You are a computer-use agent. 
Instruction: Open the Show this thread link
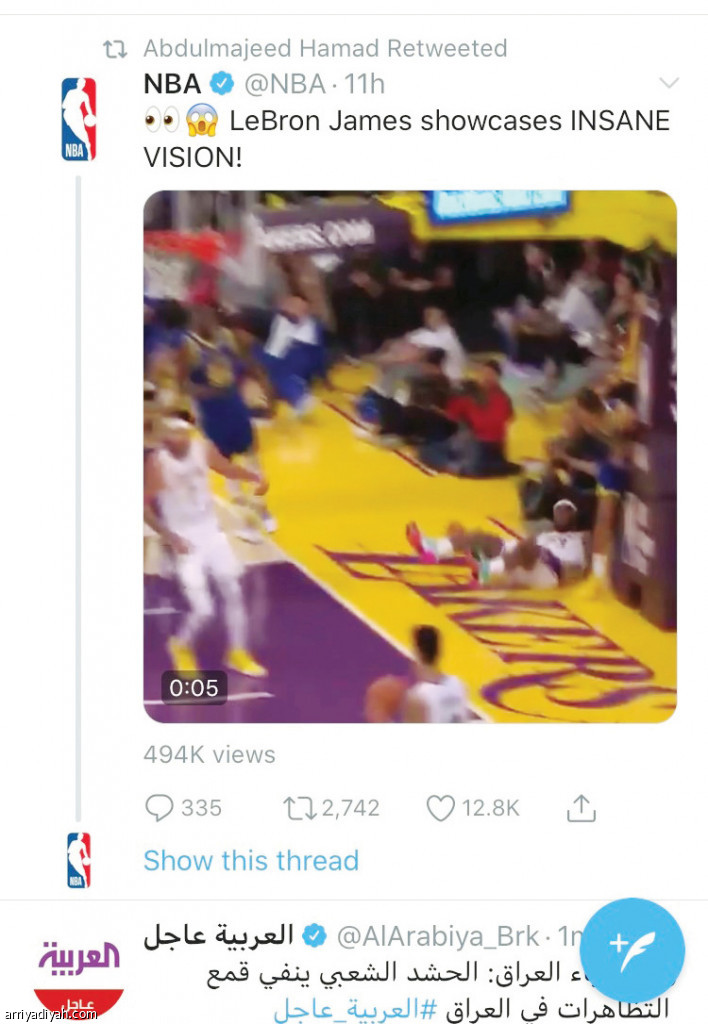pyautogui.click(x=251, y=860)
